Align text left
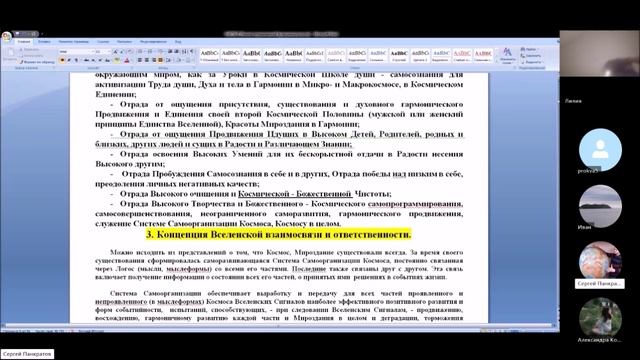 pyautogui.click(x=140, y=60)
